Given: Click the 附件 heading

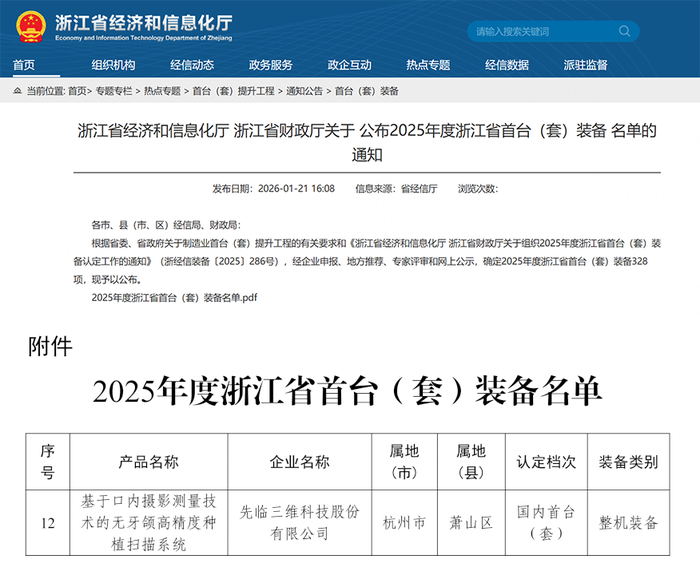Looking at the screenshot, I should pyautogui.click(x=50, y=347).
